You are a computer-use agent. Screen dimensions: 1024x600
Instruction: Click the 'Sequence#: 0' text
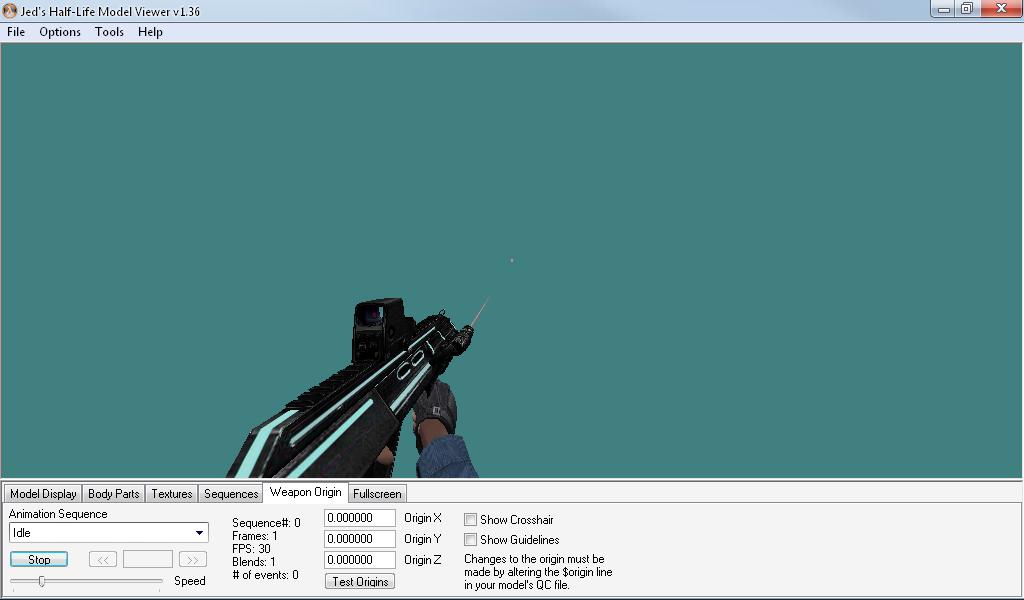(266, 523)
